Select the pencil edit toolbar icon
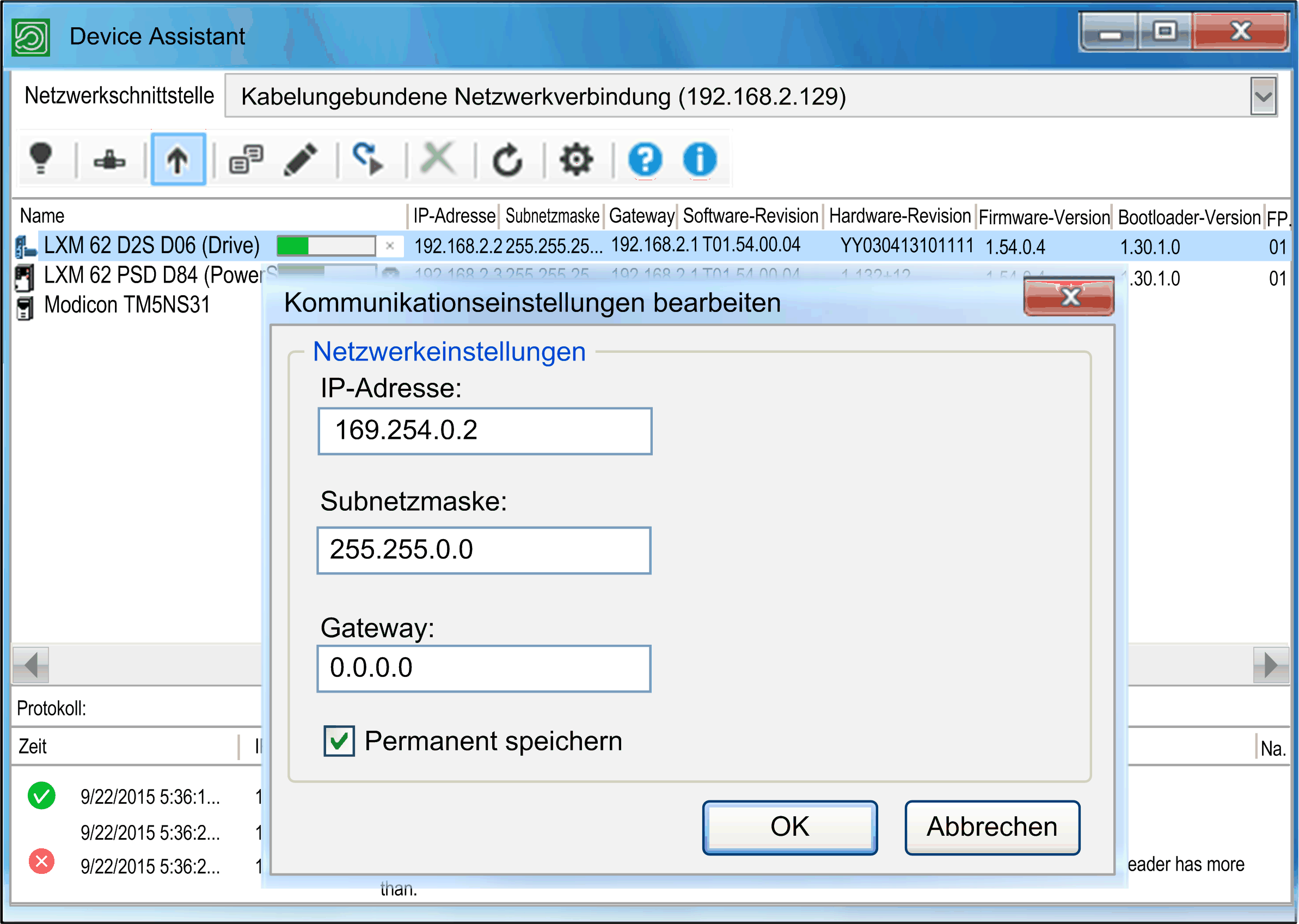The image size is (1299, 924). (301, 160)
